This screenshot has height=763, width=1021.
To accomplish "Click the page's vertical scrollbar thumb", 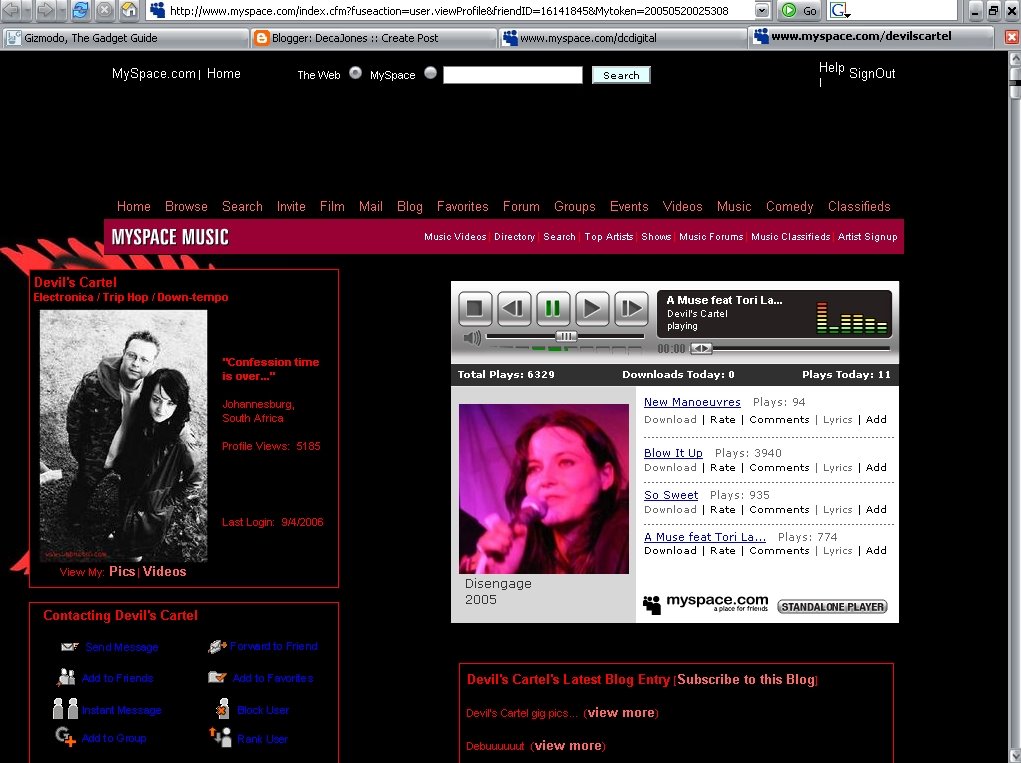I will 1014,83.
